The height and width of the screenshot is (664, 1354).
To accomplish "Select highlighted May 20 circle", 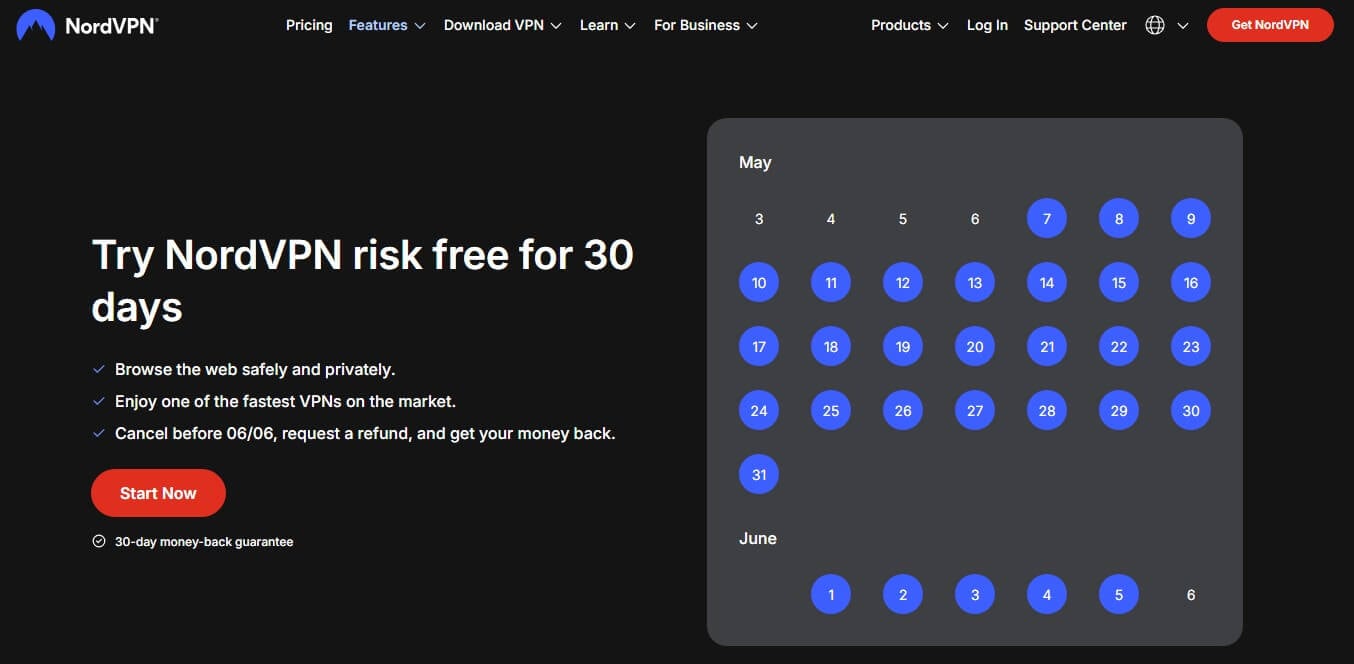I will point(975,346).
